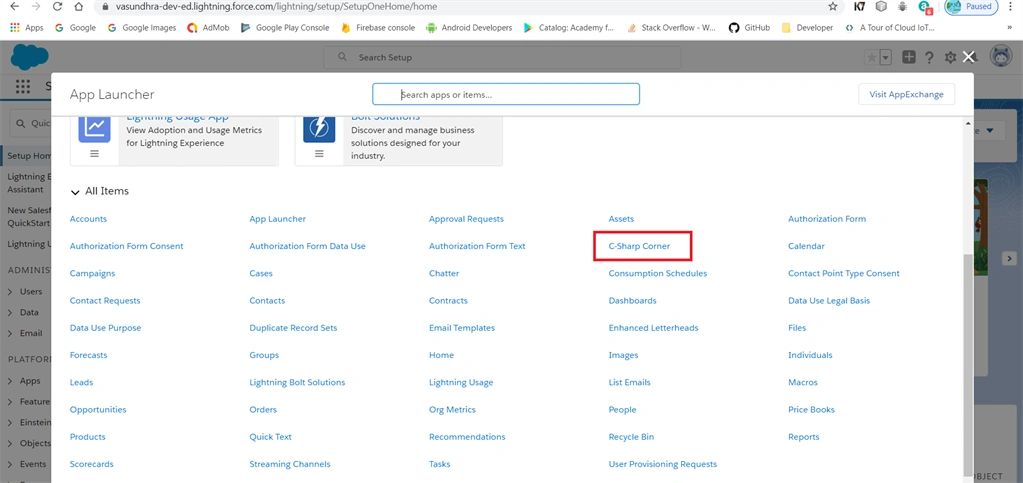Open global actions plus icon

[x=909, y=57]
